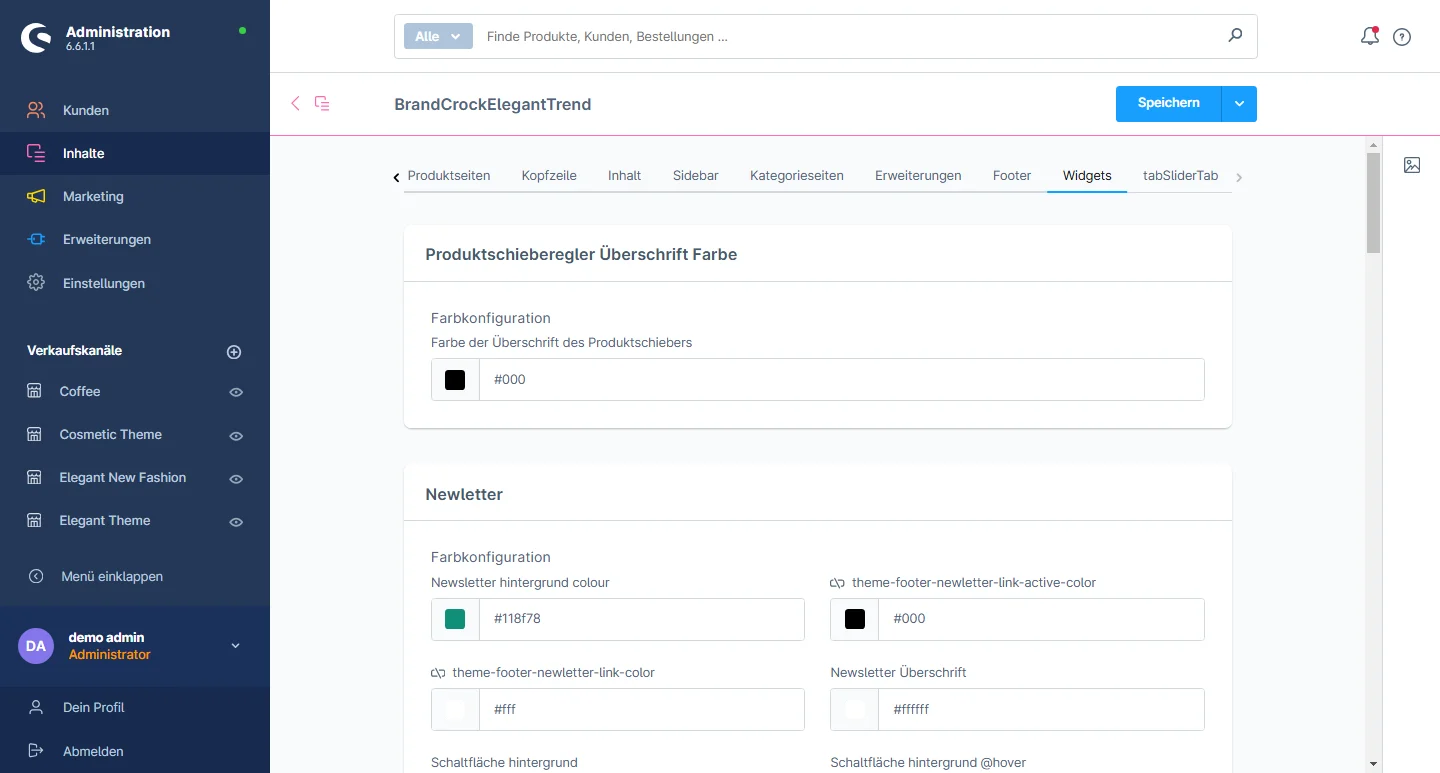Viewport: 1440px width, 773px height.
Task: Expand the demo admin user menu
Action: tap(236, 646)
